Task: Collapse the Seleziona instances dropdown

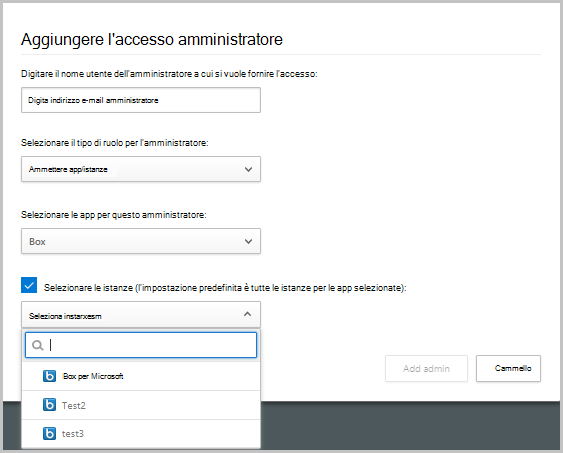Action: coord(141,315)
